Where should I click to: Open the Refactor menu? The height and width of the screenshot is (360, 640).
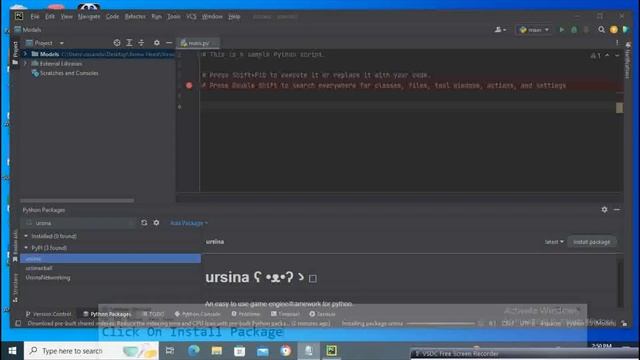[x=135, y=16]
